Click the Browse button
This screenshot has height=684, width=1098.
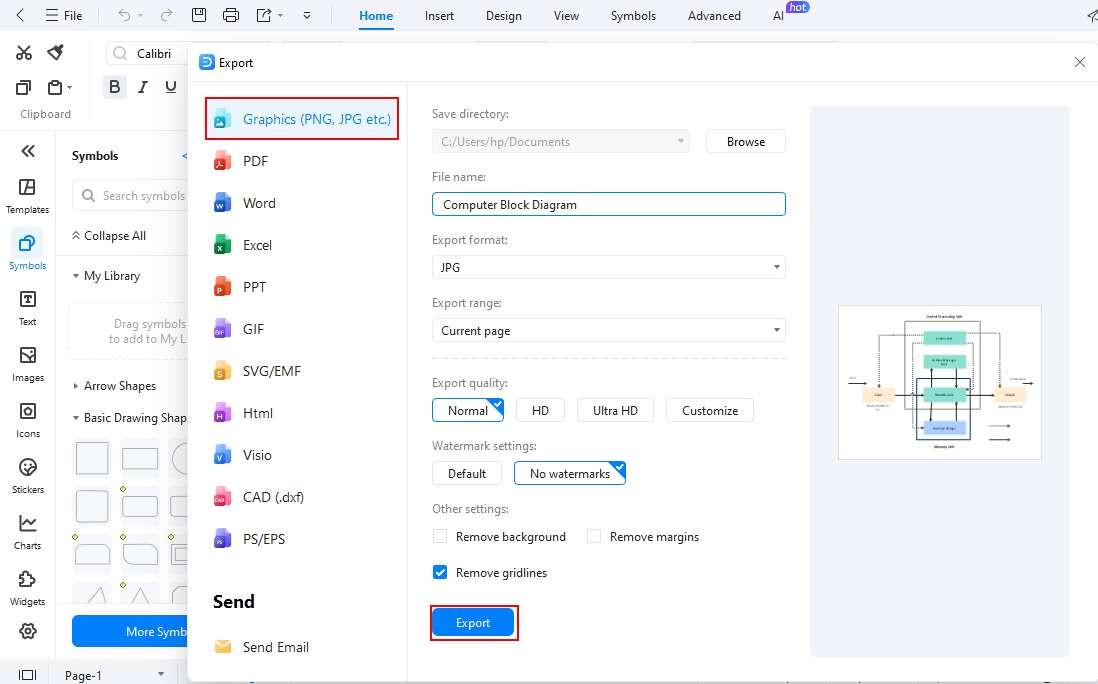point(746,141)
